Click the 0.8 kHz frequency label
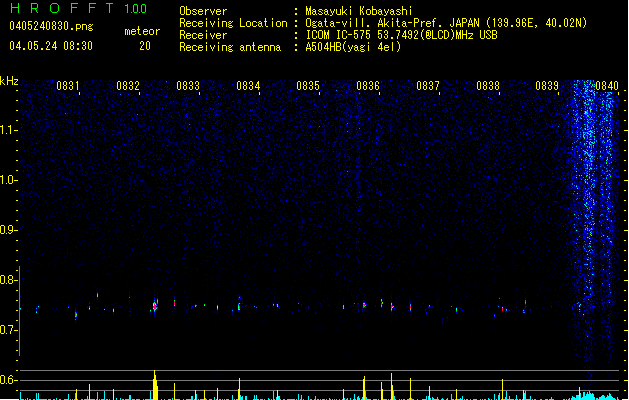Viewport: 629px width, 400px height. coord(8,280)
